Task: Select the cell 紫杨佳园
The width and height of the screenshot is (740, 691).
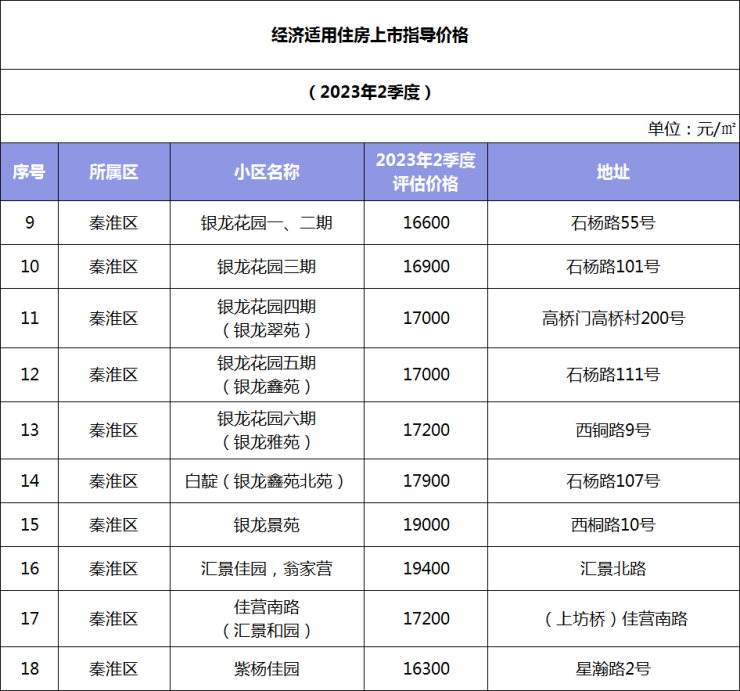Action: tap(266, 669)
